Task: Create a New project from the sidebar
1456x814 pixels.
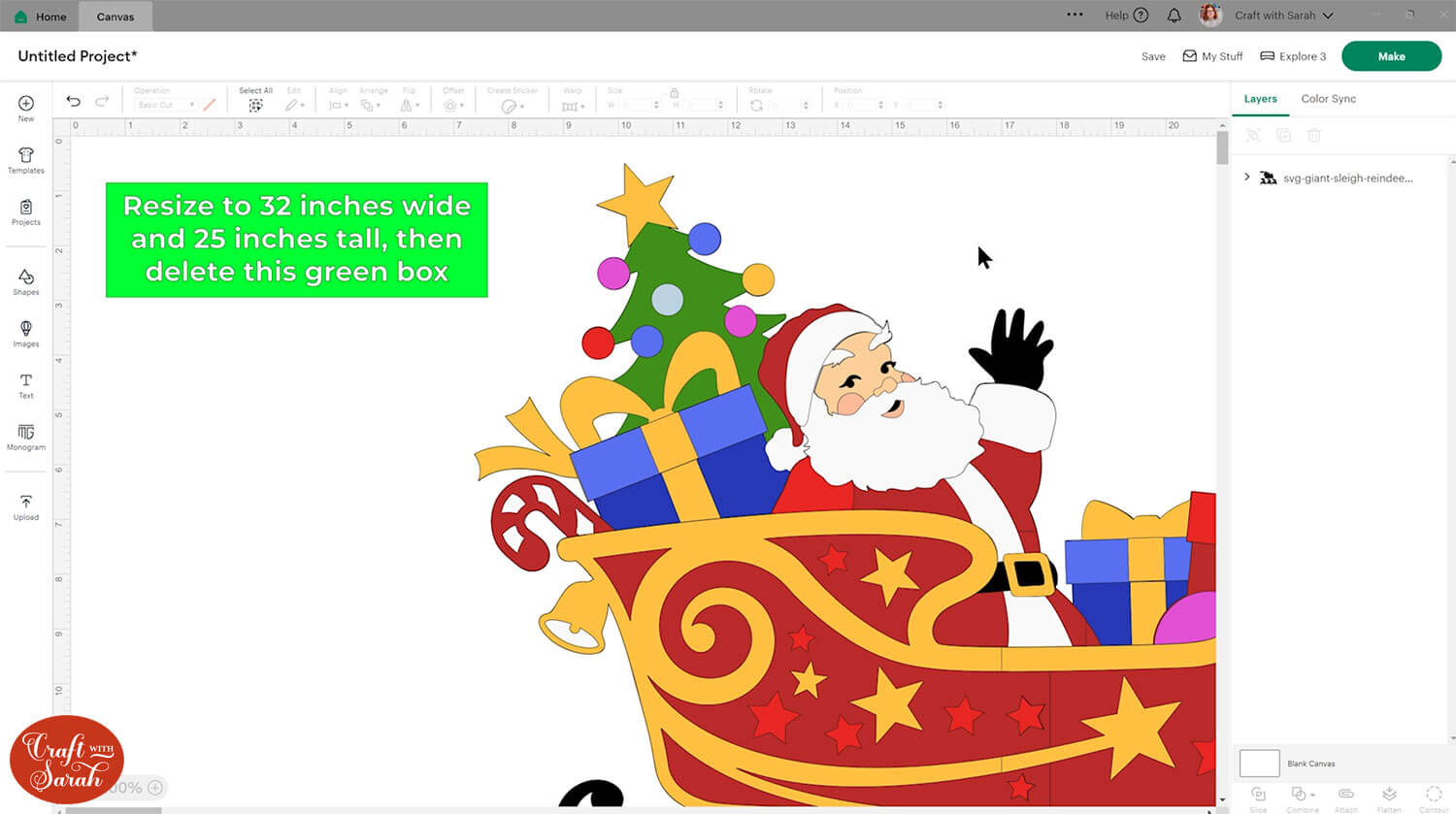Action: tap(26, 108)
